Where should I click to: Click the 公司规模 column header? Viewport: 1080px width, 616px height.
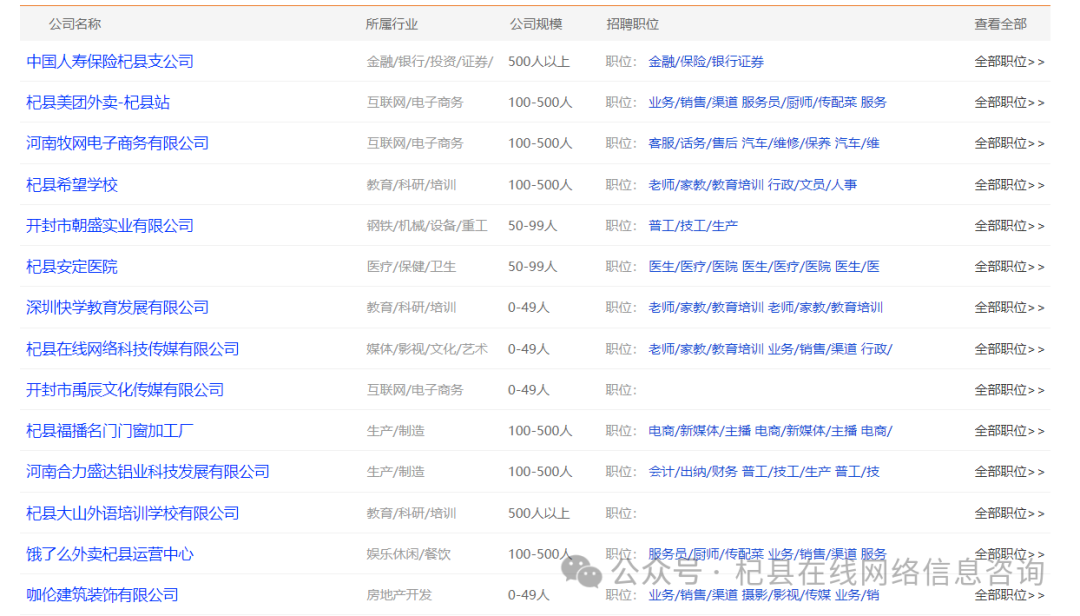tap(536, 24)
